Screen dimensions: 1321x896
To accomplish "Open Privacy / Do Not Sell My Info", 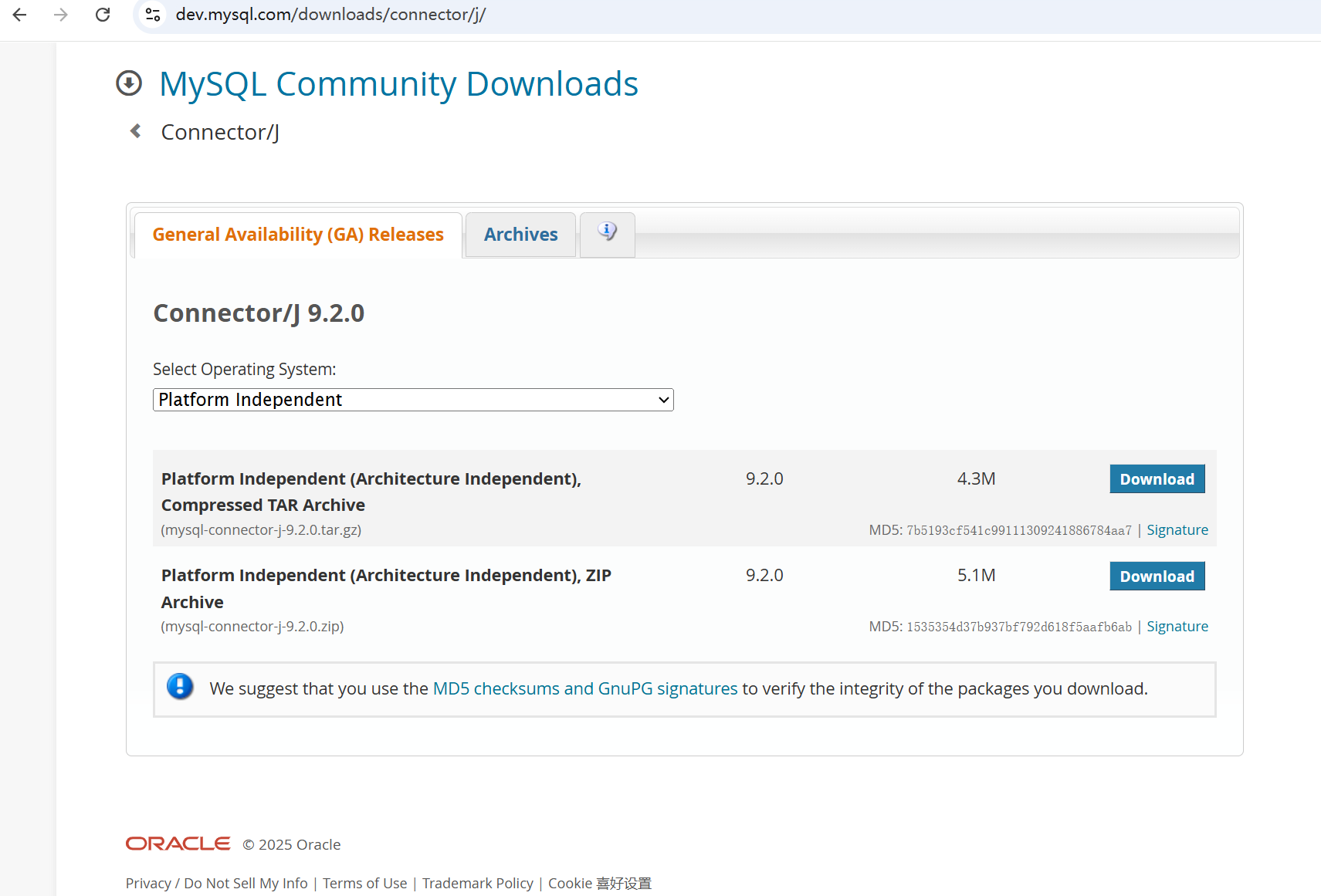I will (217, 883).
